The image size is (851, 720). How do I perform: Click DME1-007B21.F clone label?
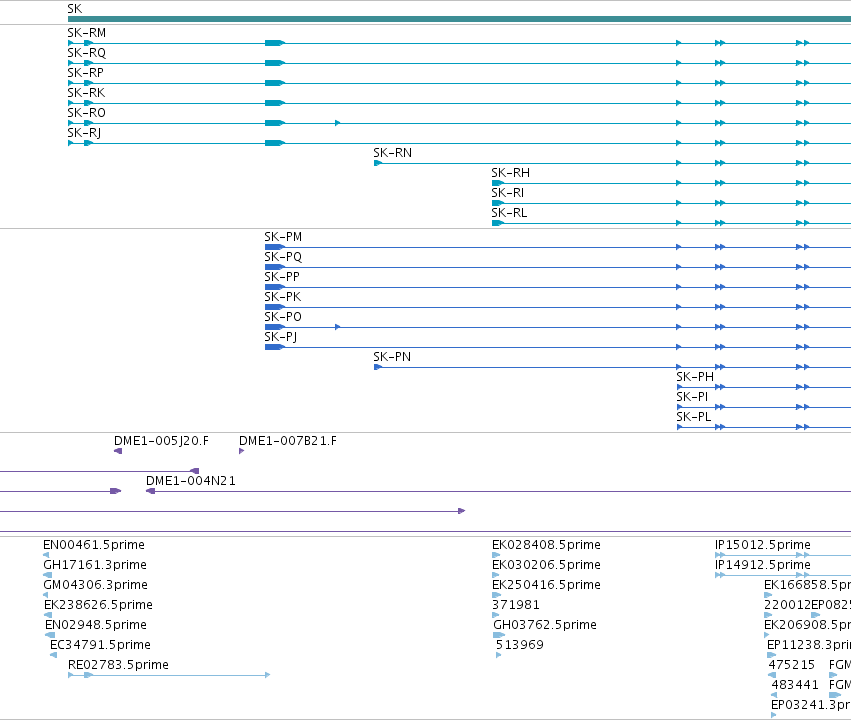(x=288, y=441)
